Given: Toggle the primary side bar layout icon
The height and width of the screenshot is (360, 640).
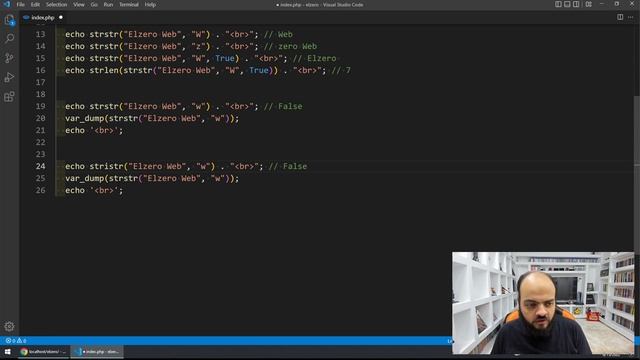Looking at the screenshot, I should click(x=558, y=4).
